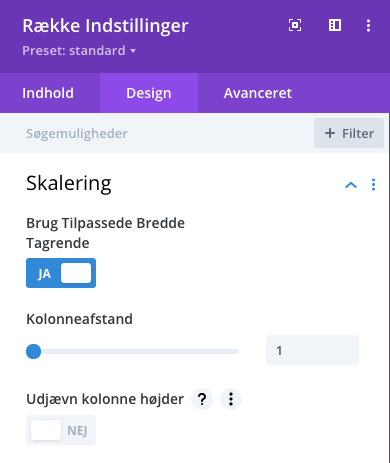Click the Kolonneafstand value field showing 1
390x463 pixels.
click(x=312, y=350)
